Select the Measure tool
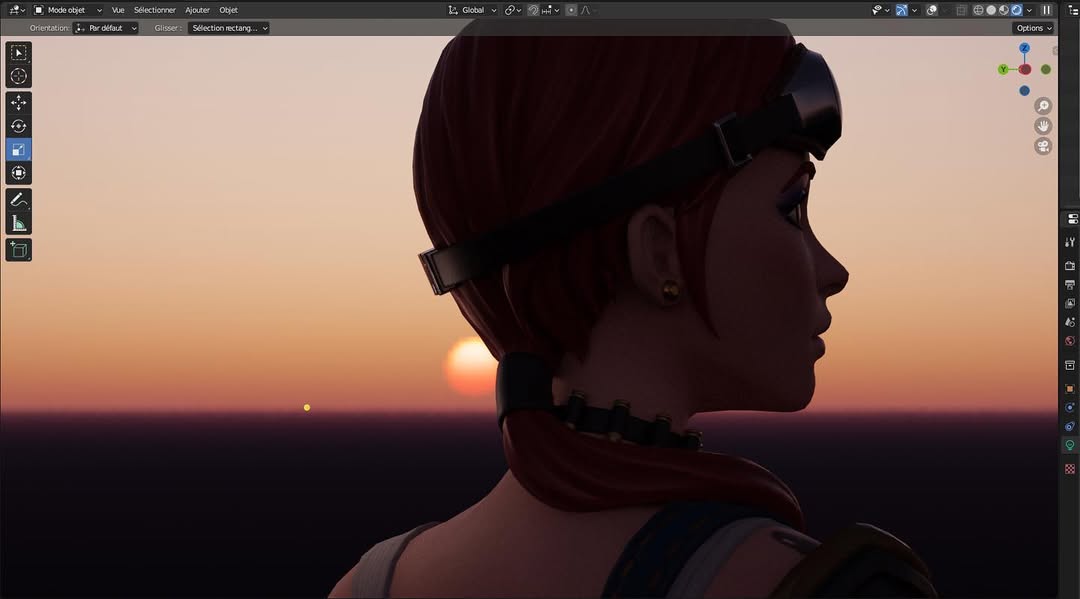This screenshot has height=599, width=1080. 19,223
